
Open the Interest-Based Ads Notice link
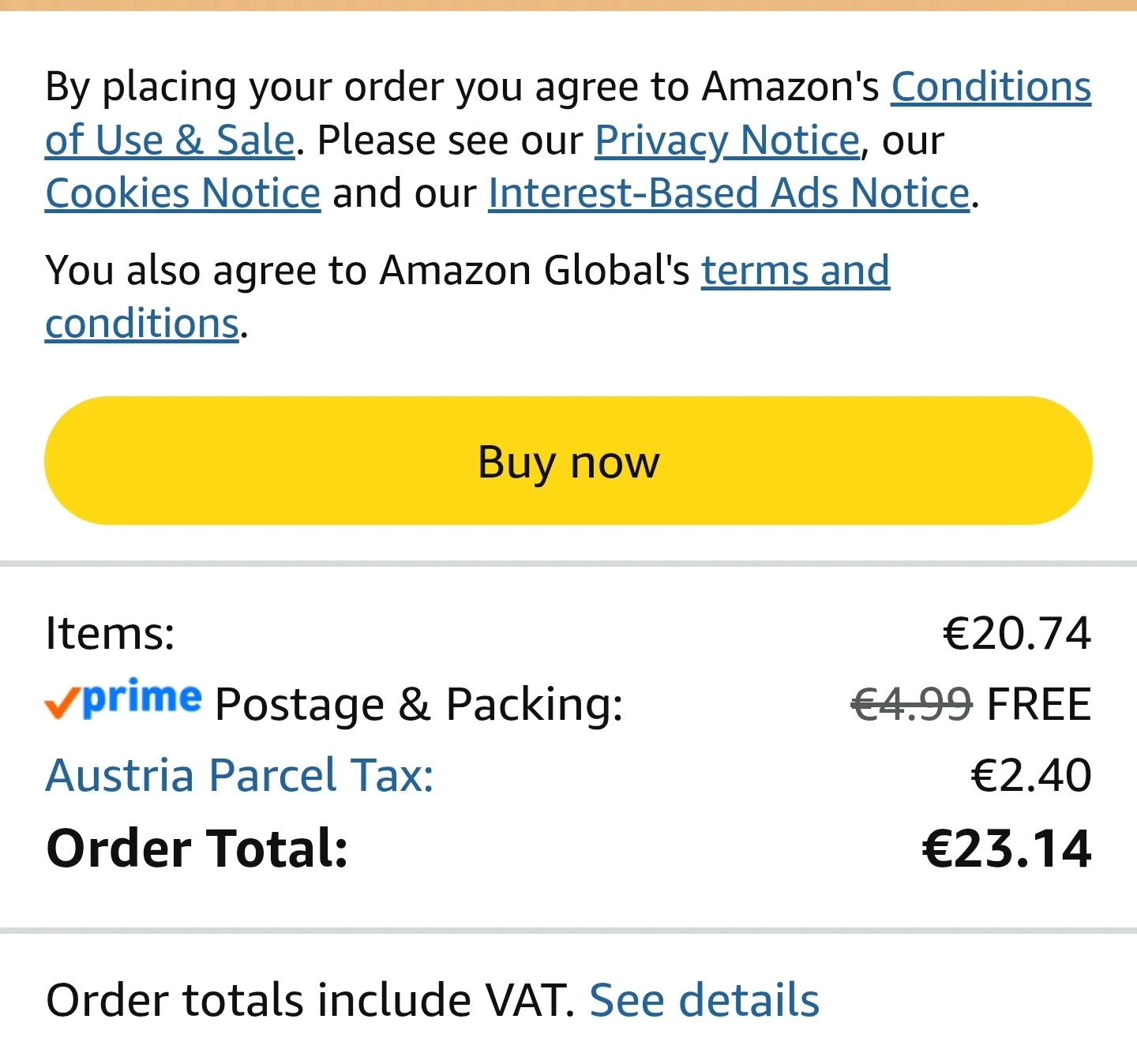click(730, 193)
